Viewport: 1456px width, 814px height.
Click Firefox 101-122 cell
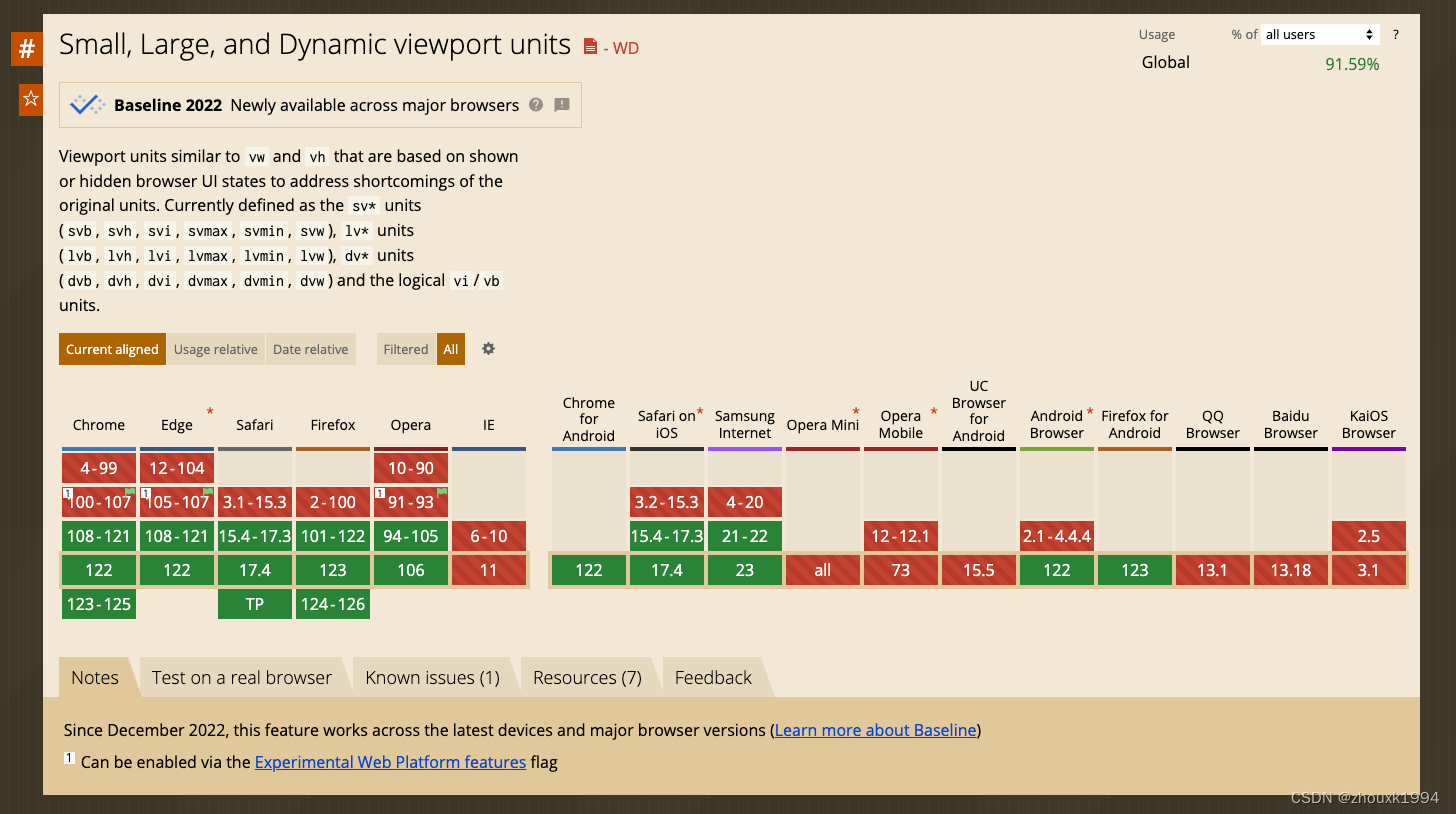(x=333, y=536)
